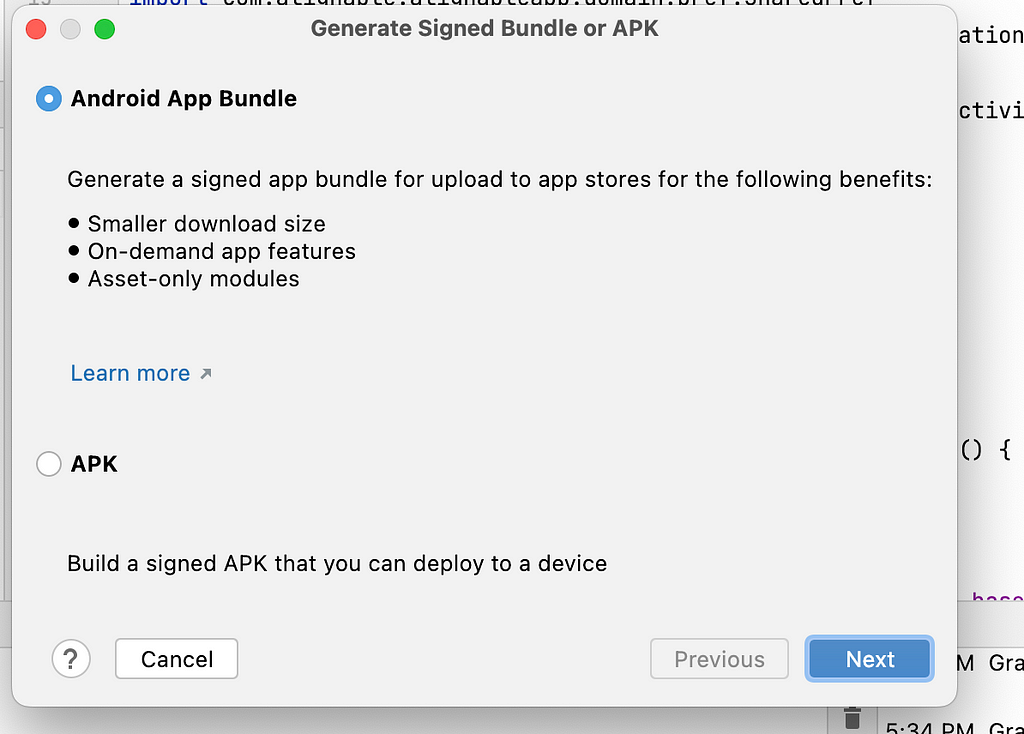Choose the APK radio button
The height and width of the screenshot is (734, 1024).
(x=49, y=464)
